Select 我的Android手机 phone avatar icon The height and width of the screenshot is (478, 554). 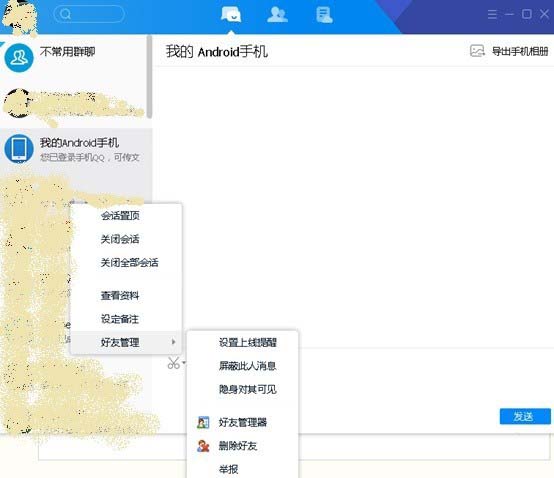coord(19,148)
